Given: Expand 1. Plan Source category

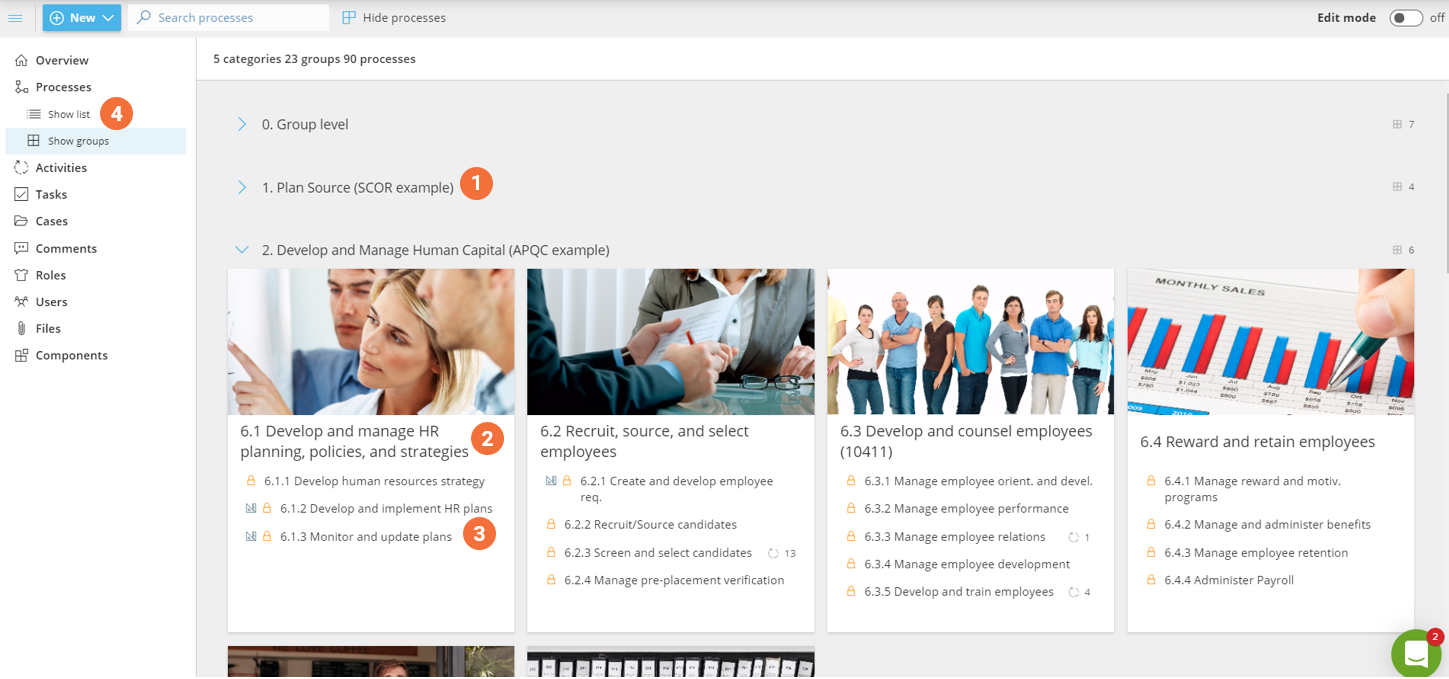Looking at the screenshot, I should click(242, 187).
